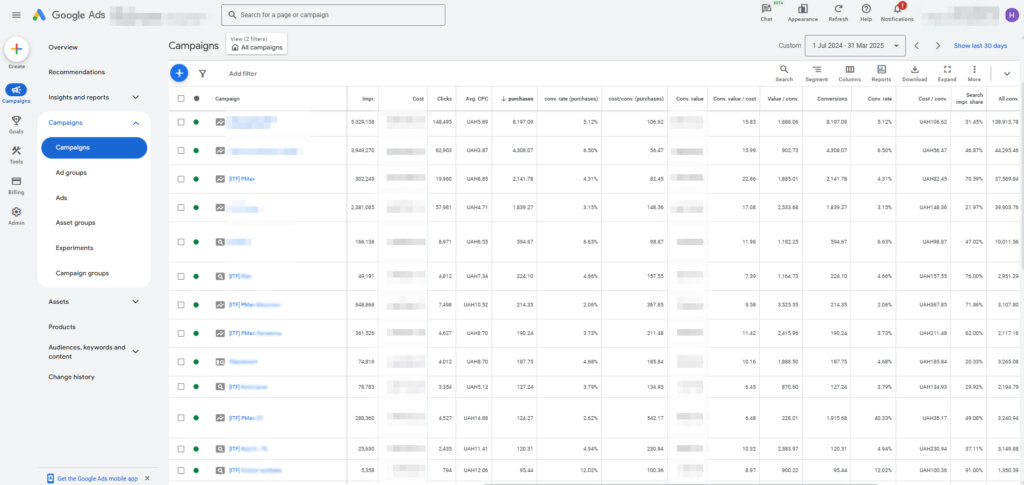Click the Show last 30 days link
Screen dimensions: 1024x485
[x=980, y=46]
